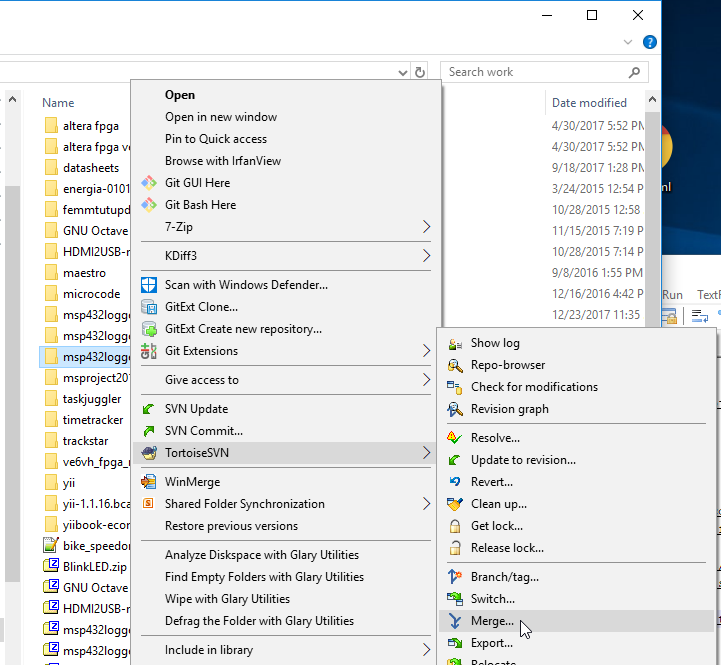Click the Export icon
This screenshot has height=665, width=721.
455,643
